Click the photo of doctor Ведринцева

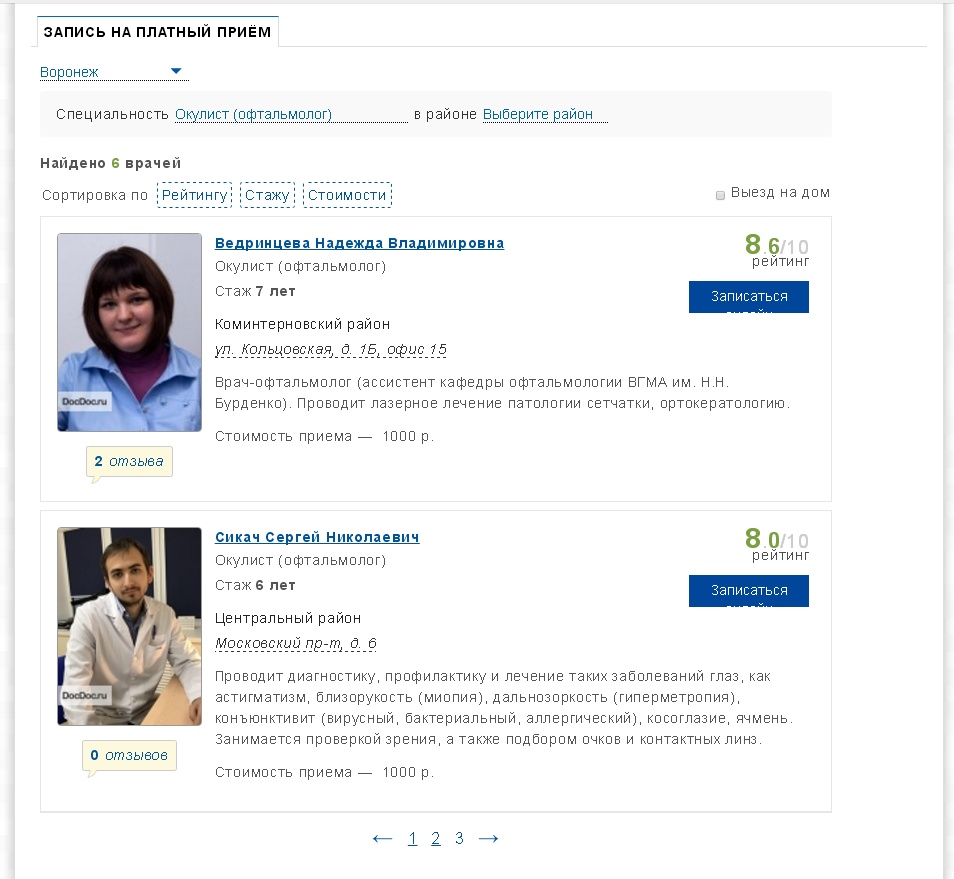coord(130,332)
